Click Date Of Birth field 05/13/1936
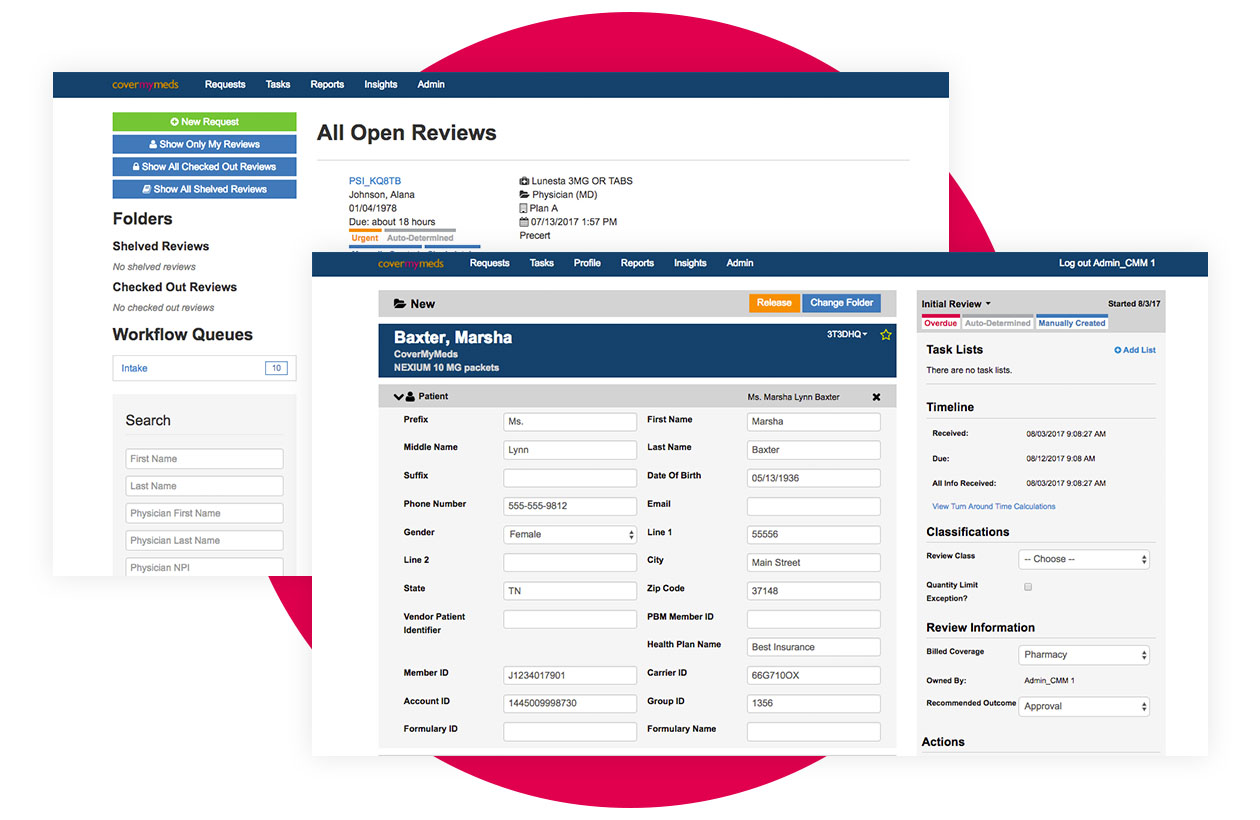 pyautogui.click(x=814, y=478)
